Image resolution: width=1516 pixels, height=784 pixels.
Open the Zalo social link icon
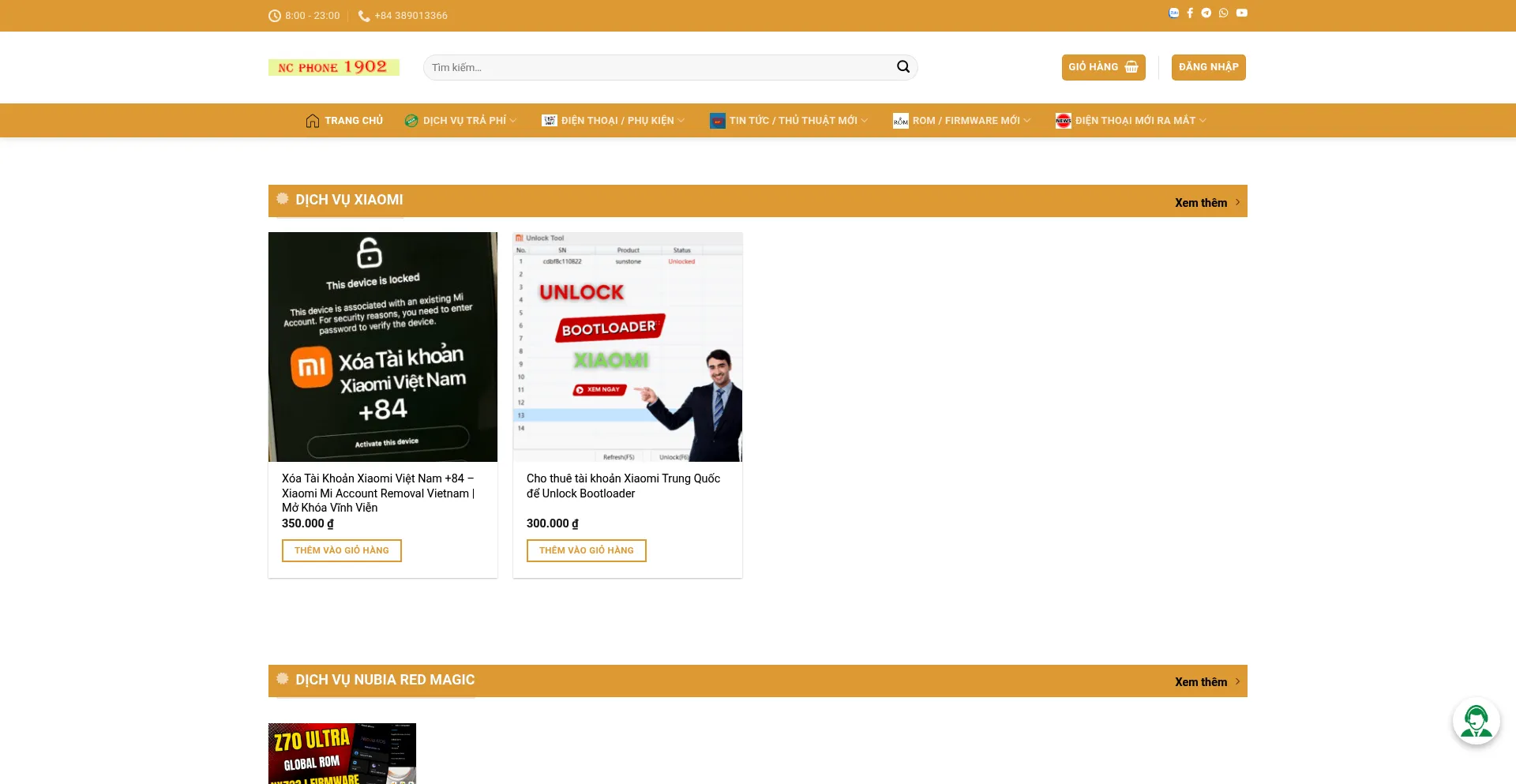pyautogui.click(x=1174, y=13)
